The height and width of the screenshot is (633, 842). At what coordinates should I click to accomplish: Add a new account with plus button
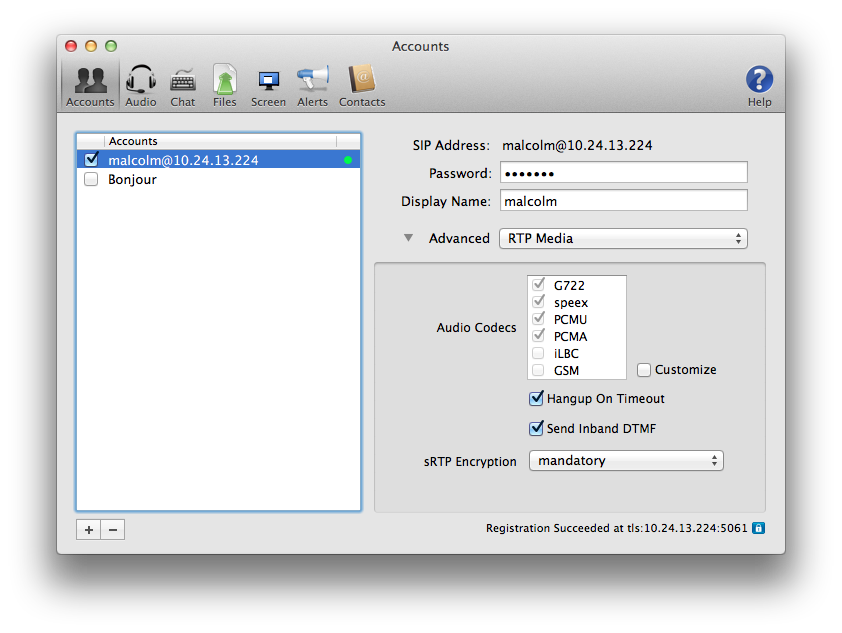88,530
